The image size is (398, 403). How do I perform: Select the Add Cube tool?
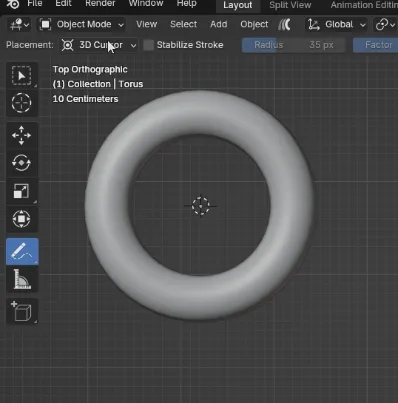[x=22, y=311]
